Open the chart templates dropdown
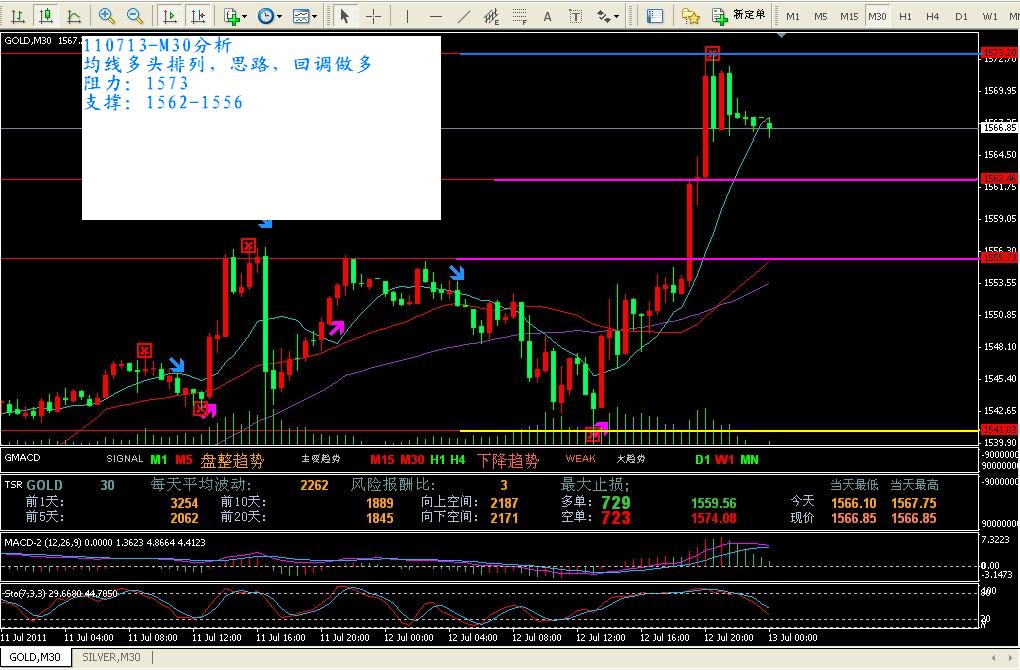The height and width of the screenshot is (670, 1020). click(x=305, y=16)
